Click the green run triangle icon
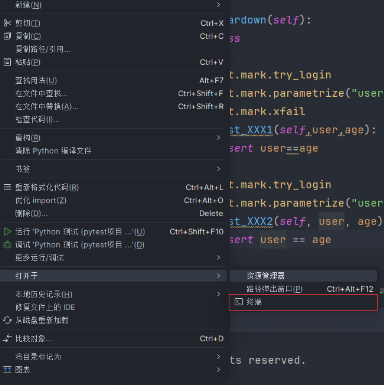The height and width of the screenshot is (385, 384). (x=7, y=231)
